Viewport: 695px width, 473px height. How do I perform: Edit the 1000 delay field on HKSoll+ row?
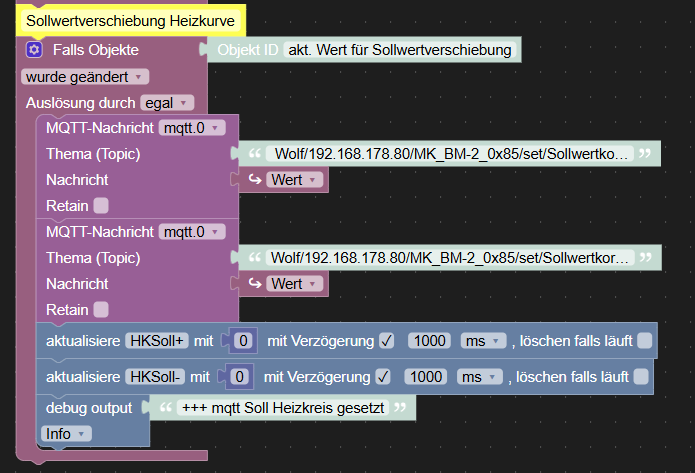pos(429,341)
